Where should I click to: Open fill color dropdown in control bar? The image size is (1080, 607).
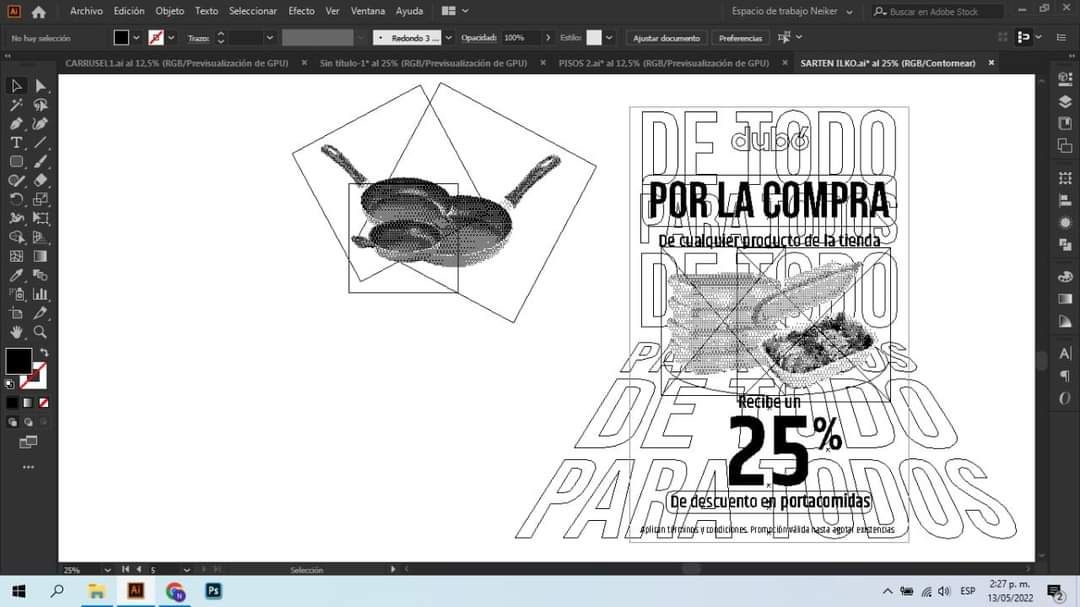(x=136, y=38)
